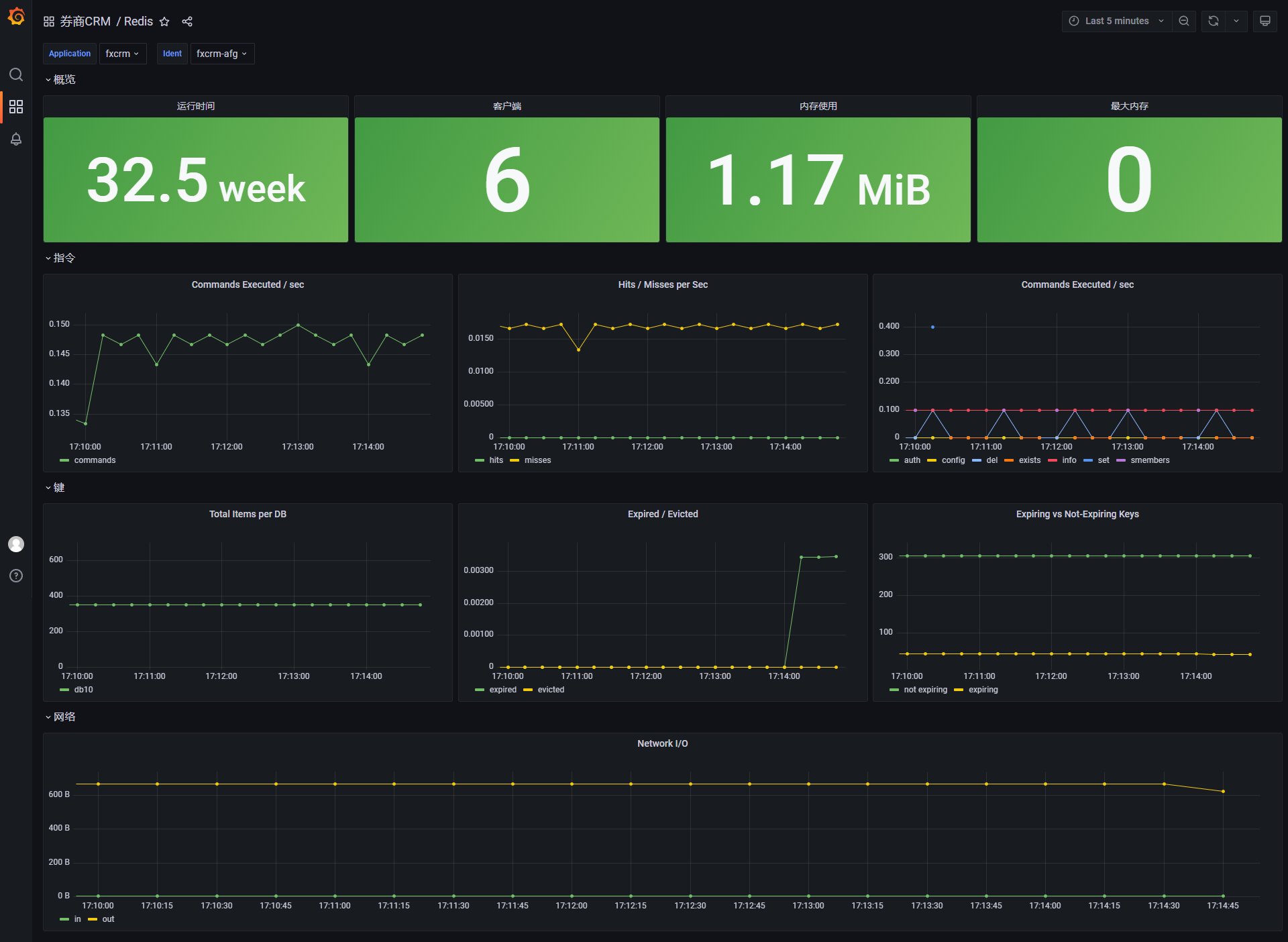The image size is (1288, 942).
Task: Open the help question mark icon
Action: pyautogui.click(x=16, y=576)
